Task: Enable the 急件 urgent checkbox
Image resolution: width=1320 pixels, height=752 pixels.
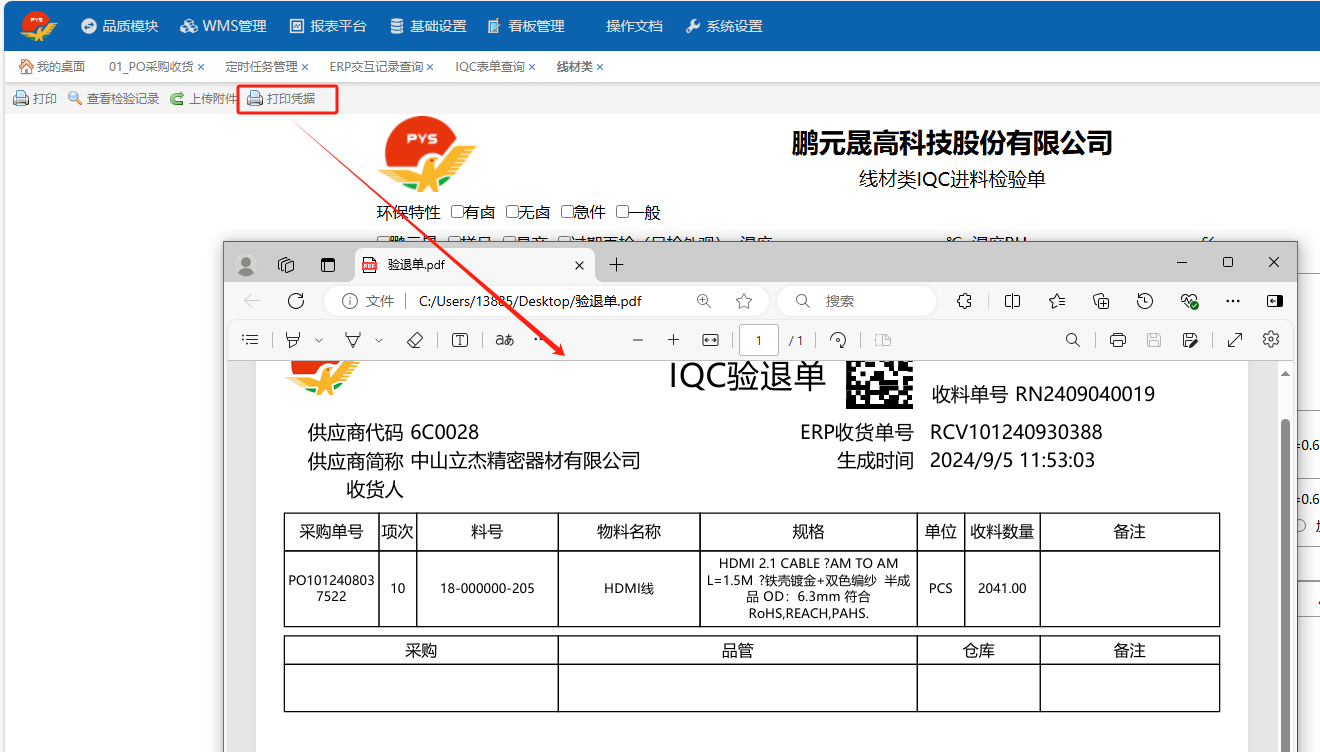Action: pos(567,212)
